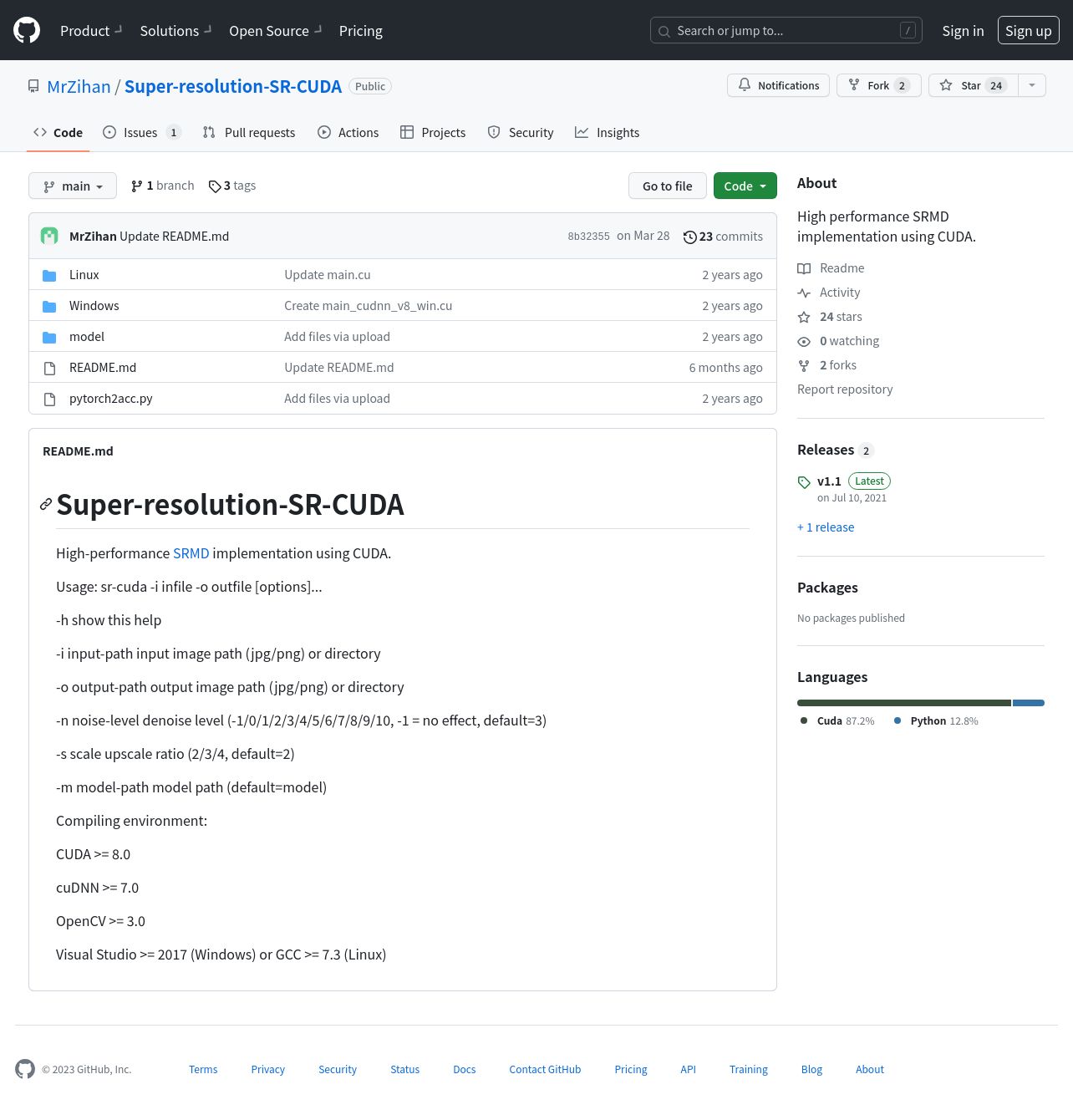Click the branch icon beside 1 branch
Viewport: 1073px width, 1120px height.
pyautogui.click(x=137, y=186)
